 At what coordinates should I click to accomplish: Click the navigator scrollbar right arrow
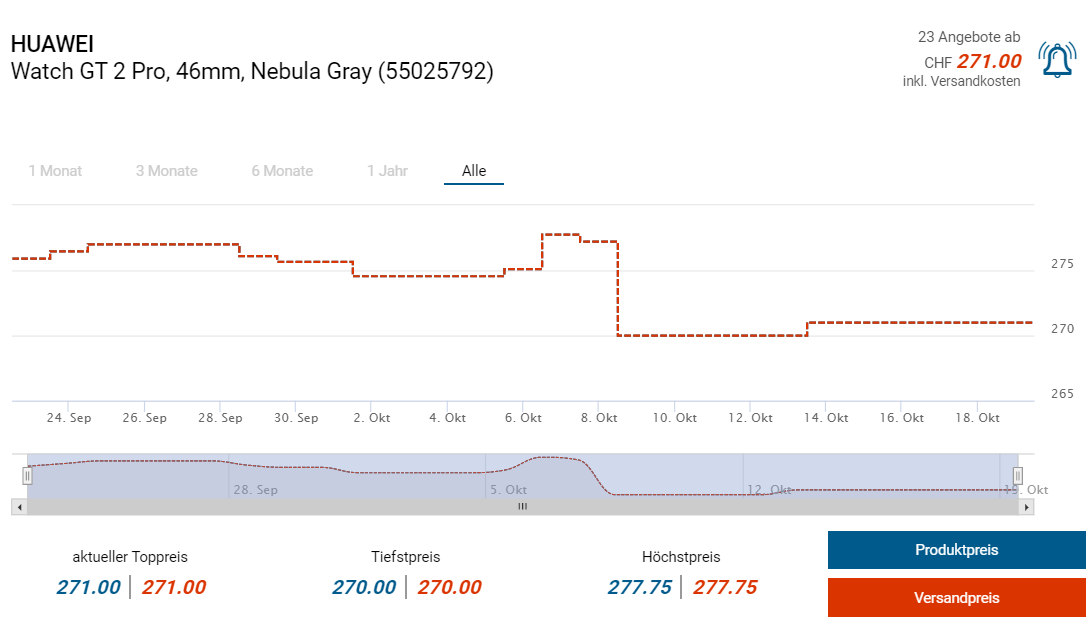1027,507
